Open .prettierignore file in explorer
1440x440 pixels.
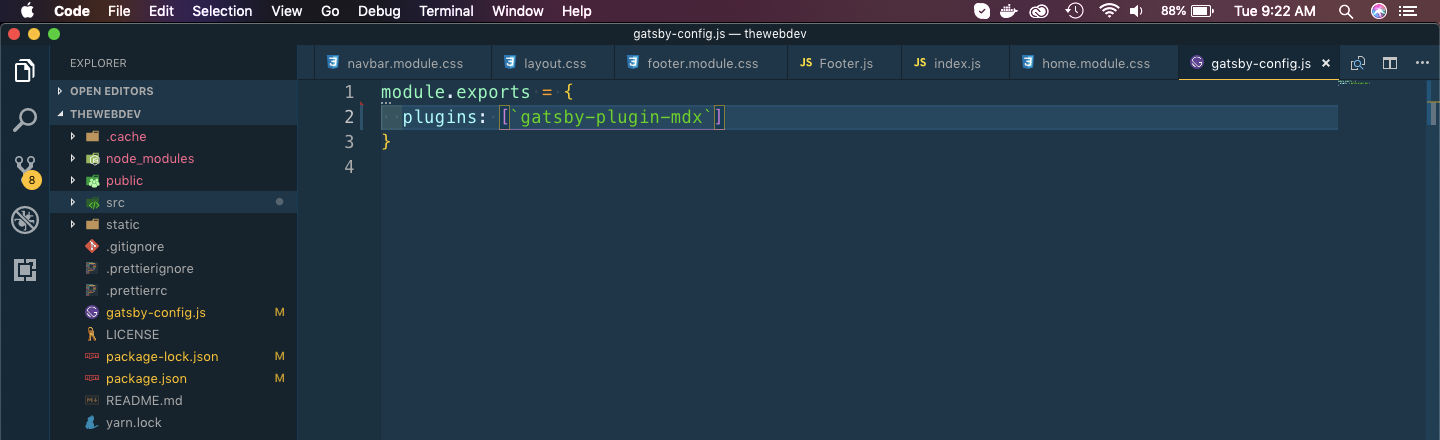point(173,268)
